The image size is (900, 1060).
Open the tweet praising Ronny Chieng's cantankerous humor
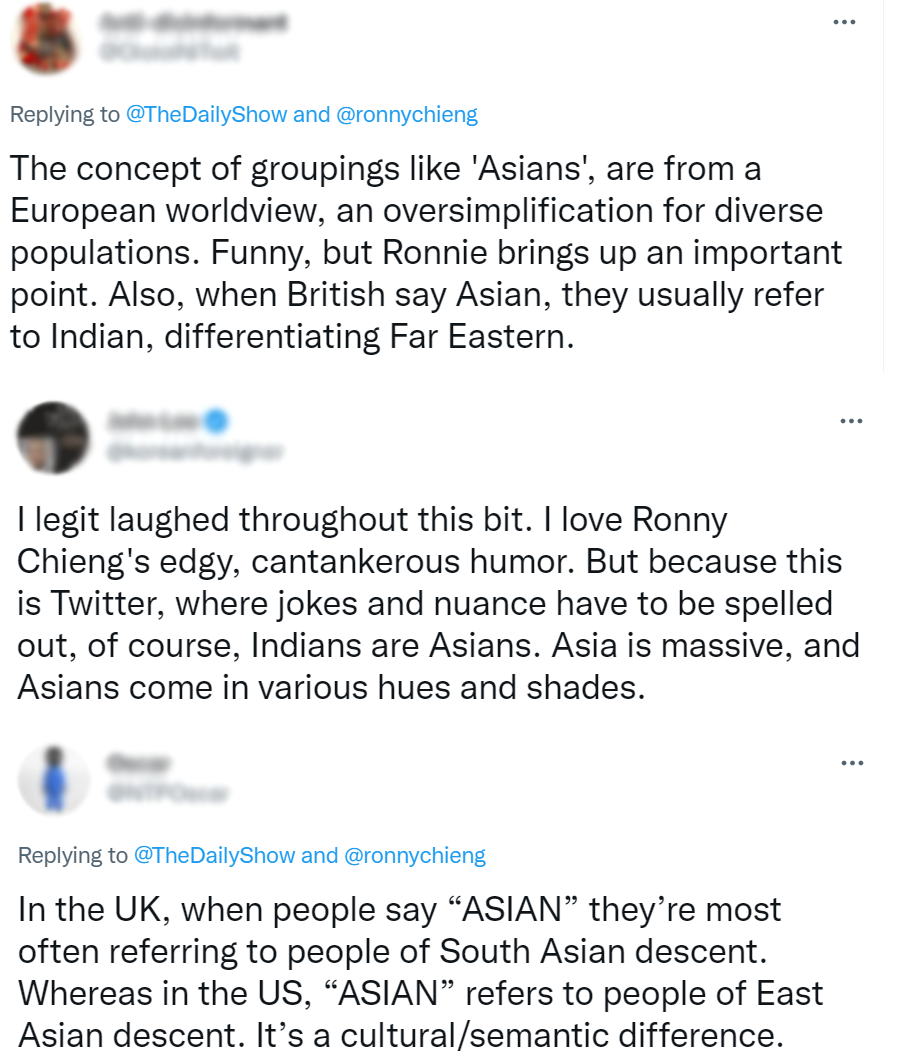coord(438,604)
